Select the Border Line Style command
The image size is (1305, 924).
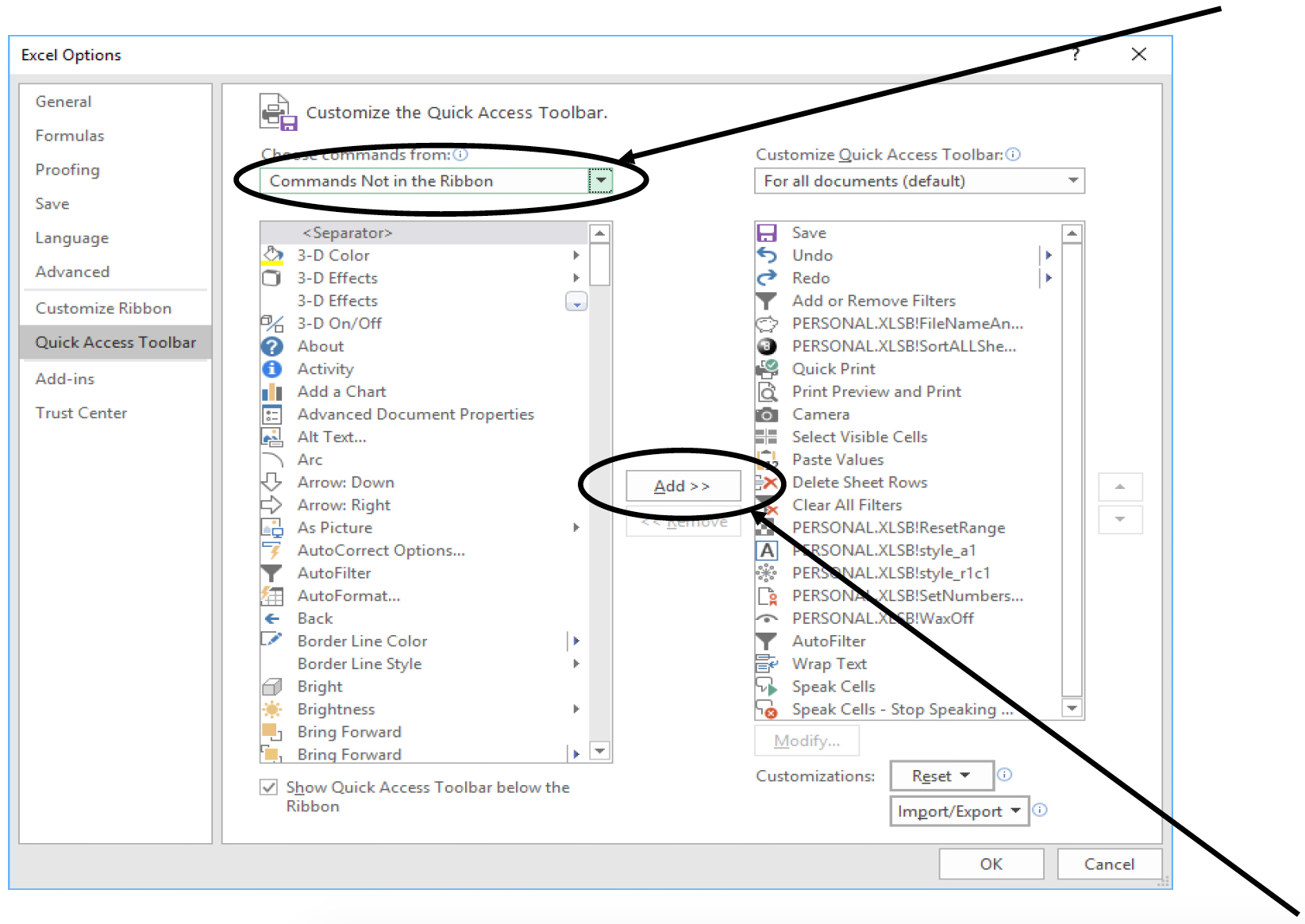425,664
